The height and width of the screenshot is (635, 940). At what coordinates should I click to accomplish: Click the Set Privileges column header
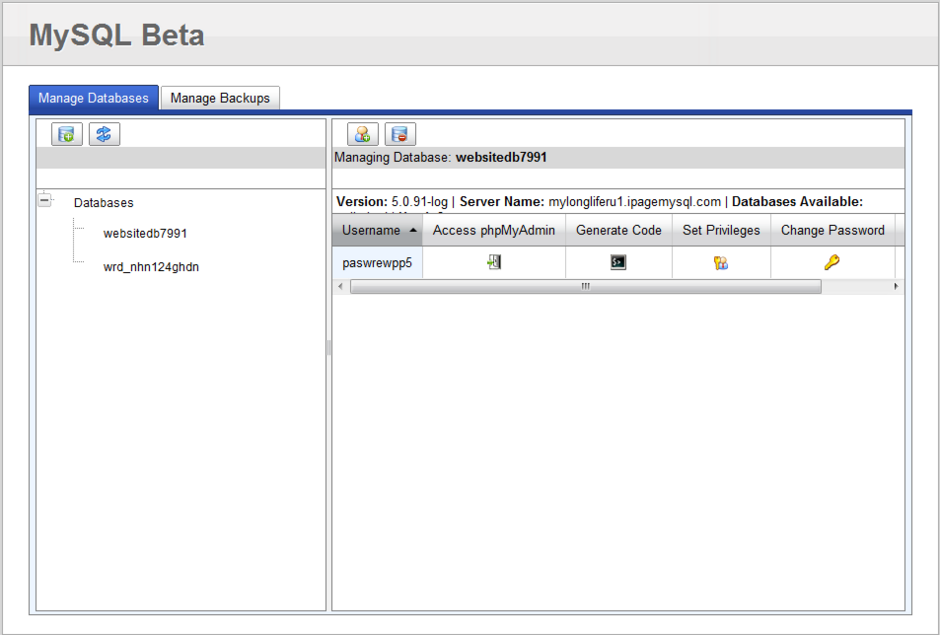point(721,230)
